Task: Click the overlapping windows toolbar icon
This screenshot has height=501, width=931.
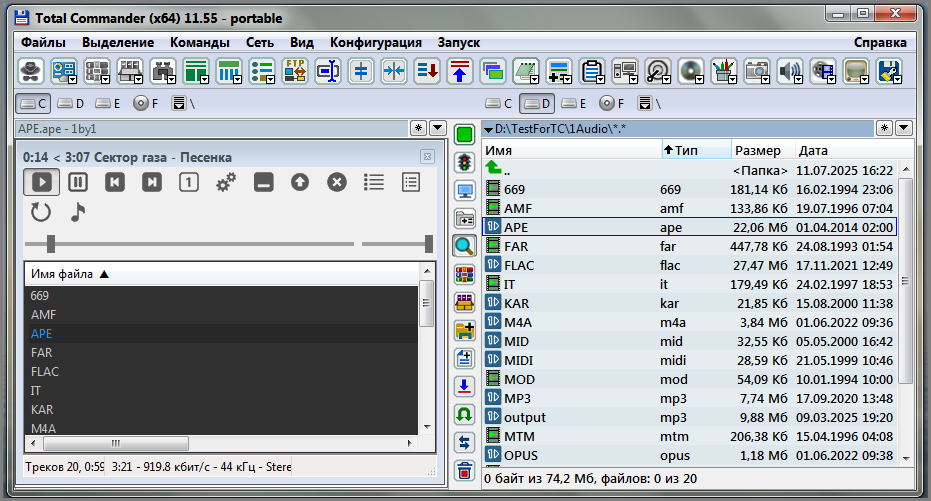Action: pos(493,72)
